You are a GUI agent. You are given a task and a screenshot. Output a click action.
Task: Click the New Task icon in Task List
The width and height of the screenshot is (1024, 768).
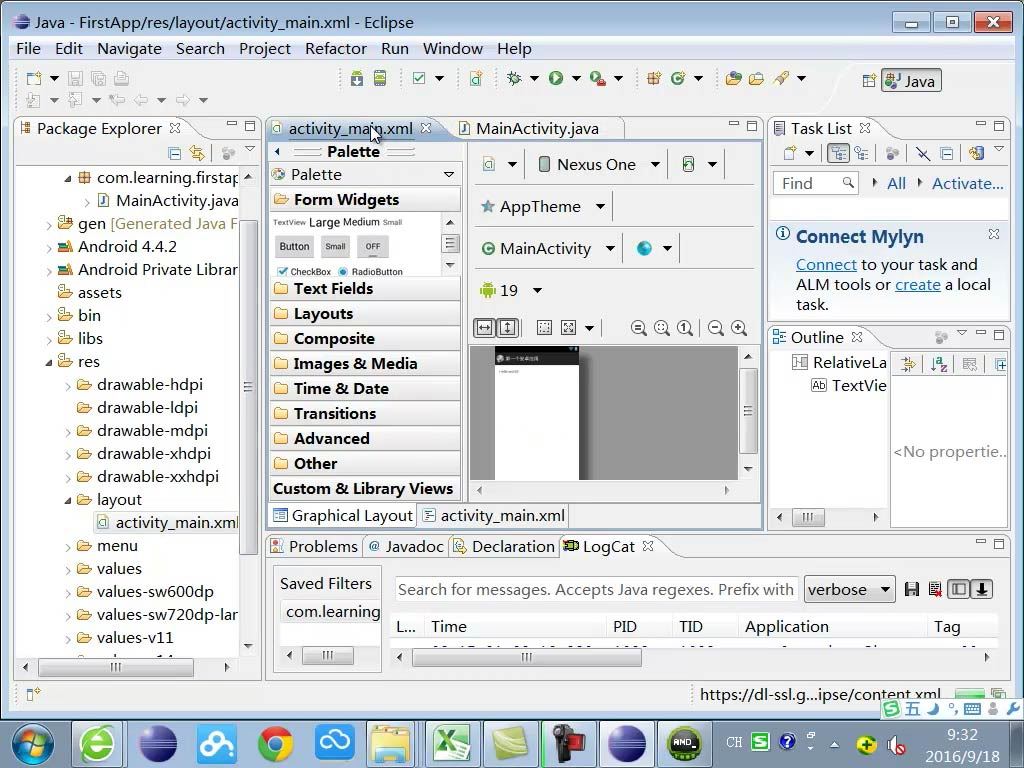tap(790, 153)
